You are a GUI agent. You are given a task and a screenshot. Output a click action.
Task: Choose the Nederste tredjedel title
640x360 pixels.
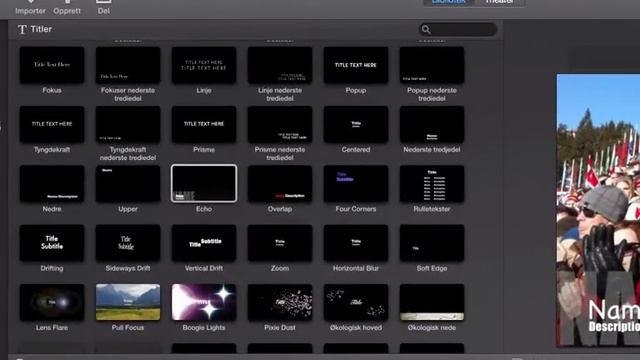tap(431, 124)
